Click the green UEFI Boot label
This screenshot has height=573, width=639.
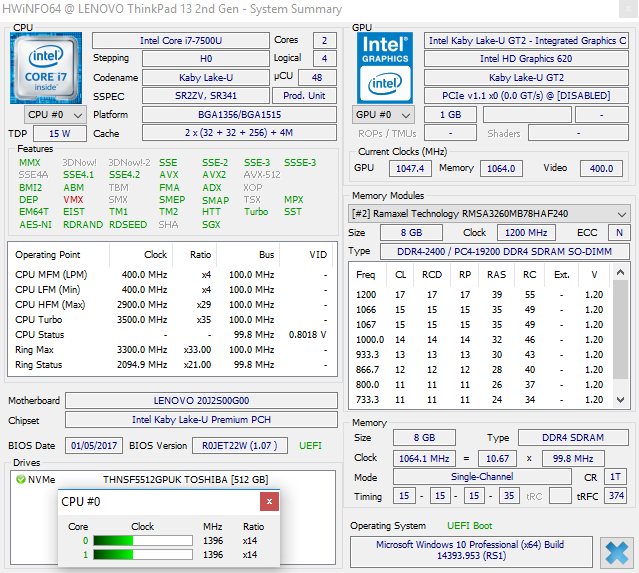point(469,526)
